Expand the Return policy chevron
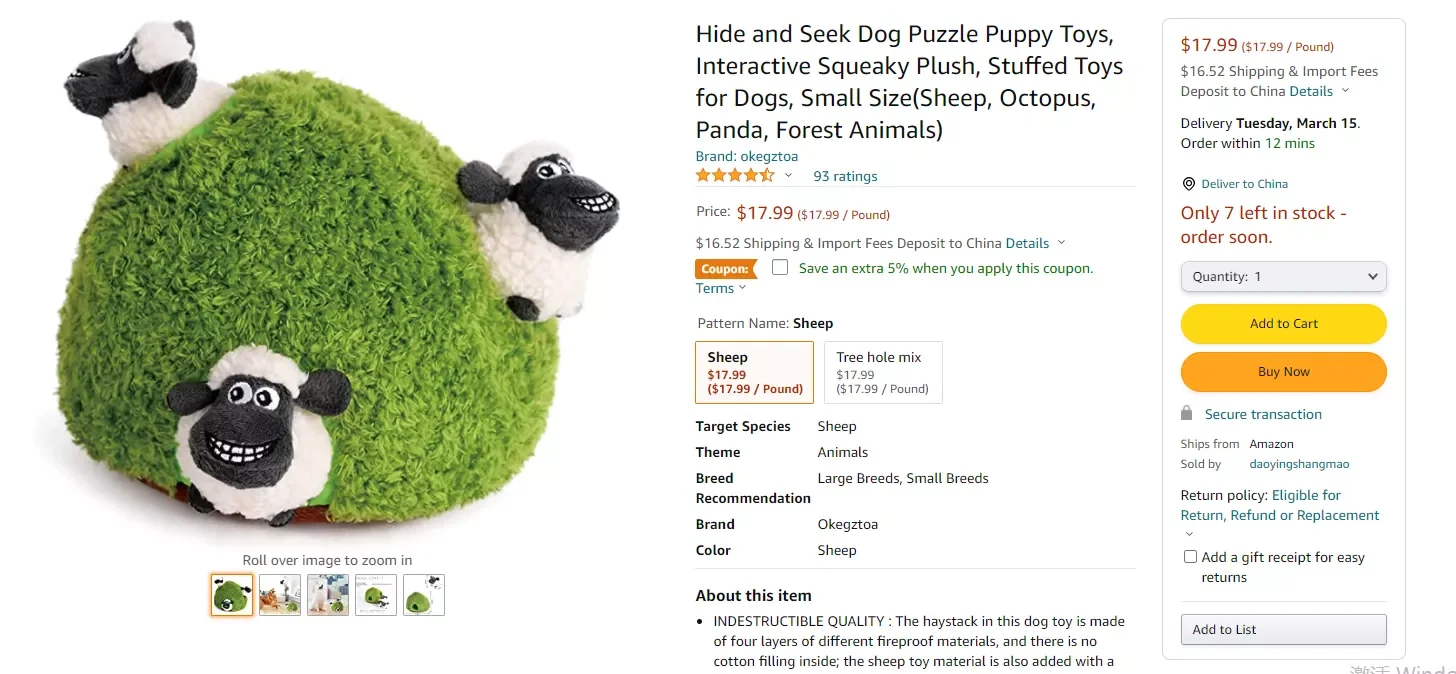 [1189, 534]
